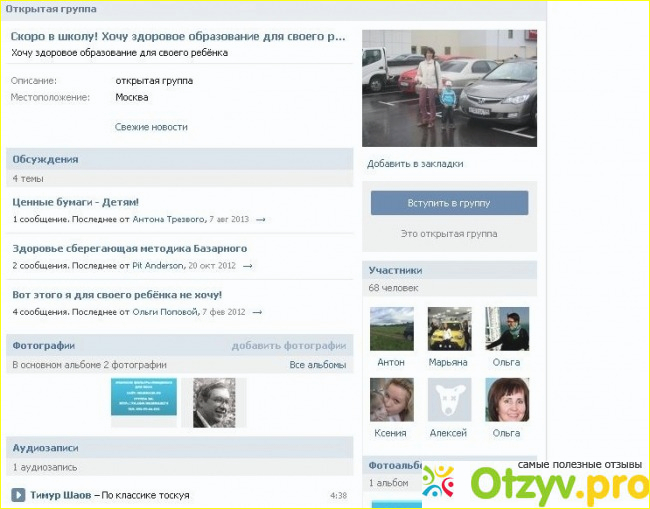Click the name Антон under avatar
Image resolution: width=650 pixels, height=509 pixels.
point(391,362)
